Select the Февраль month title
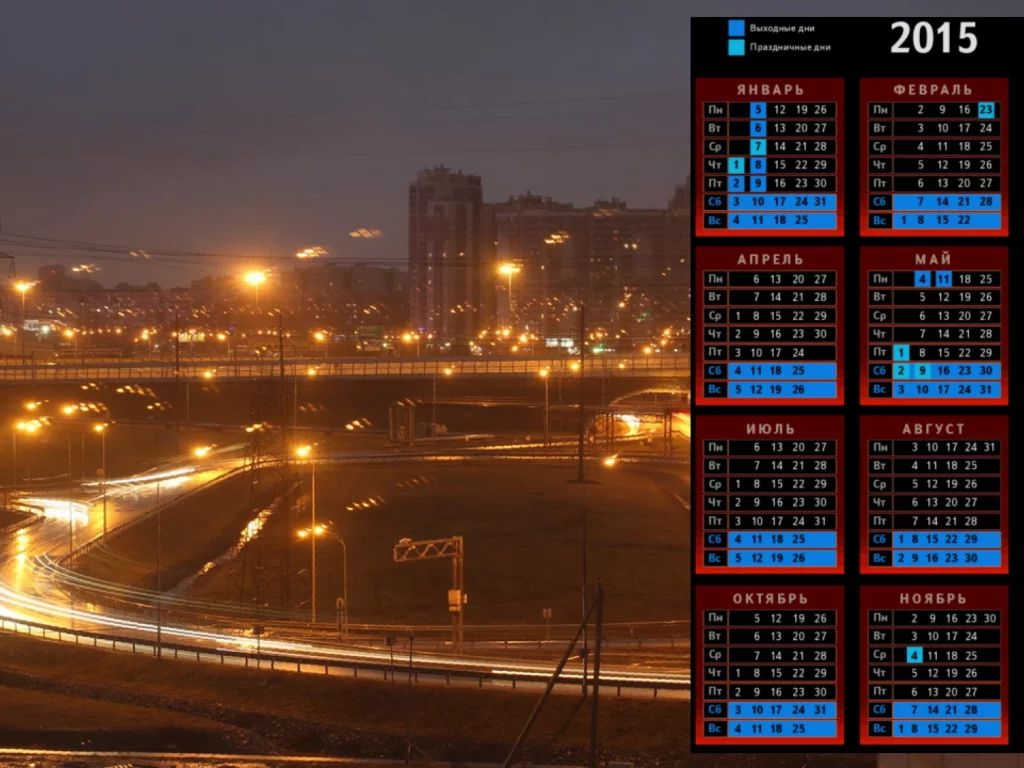Image resolution: width=1024 pixels, height=768 pixels. pyautogui.click(x=933, y=89)
